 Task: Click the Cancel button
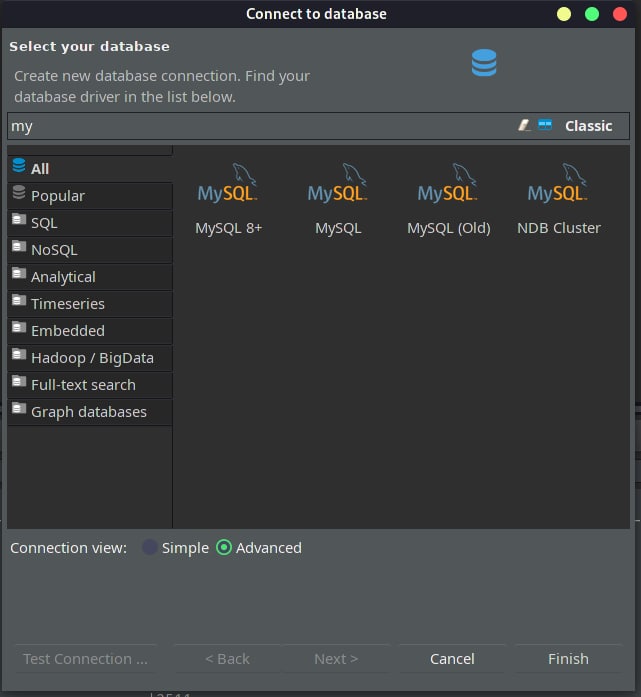point(452,659)
